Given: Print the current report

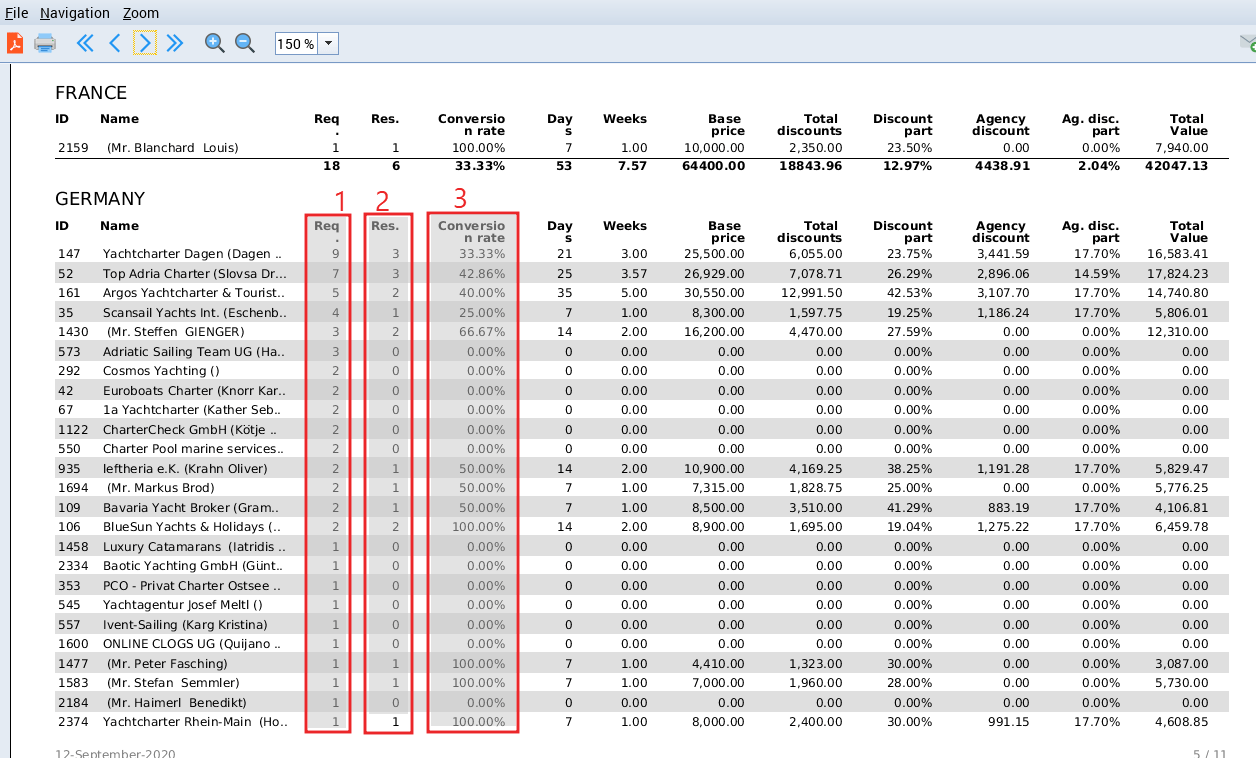Looking at the screenshot, I should point(44,43).
